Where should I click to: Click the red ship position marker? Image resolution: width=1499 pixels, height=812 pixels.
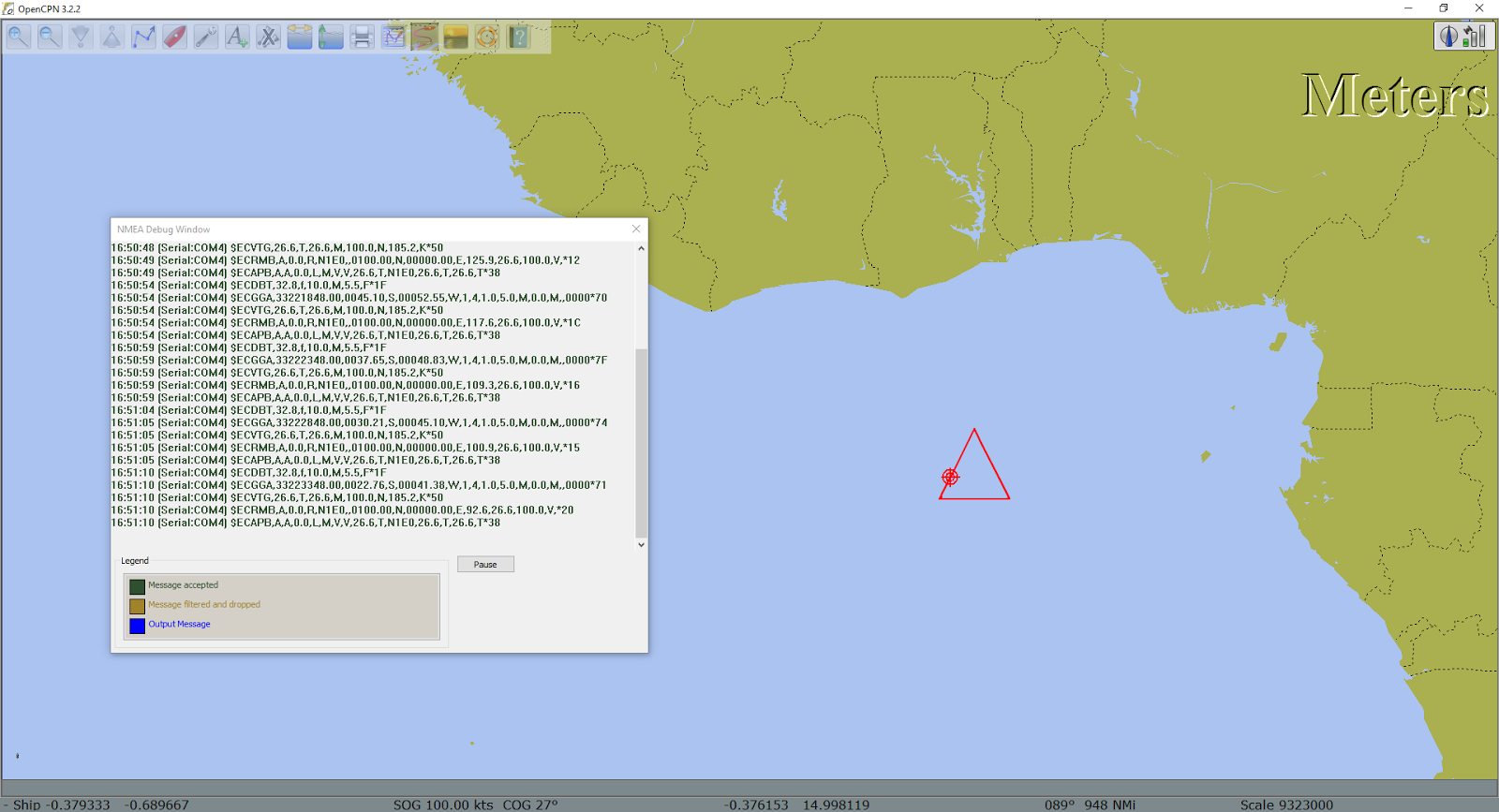[950, 477]
